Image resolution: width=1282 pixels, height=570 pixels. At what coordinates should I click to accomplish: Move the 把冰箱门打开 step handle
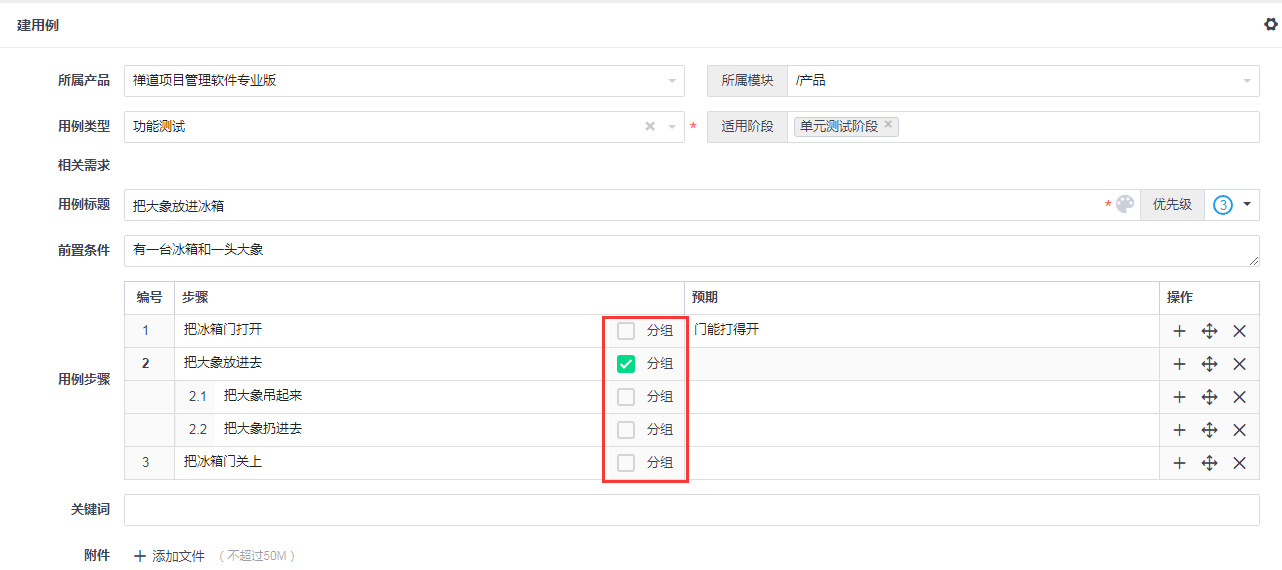1209,331
